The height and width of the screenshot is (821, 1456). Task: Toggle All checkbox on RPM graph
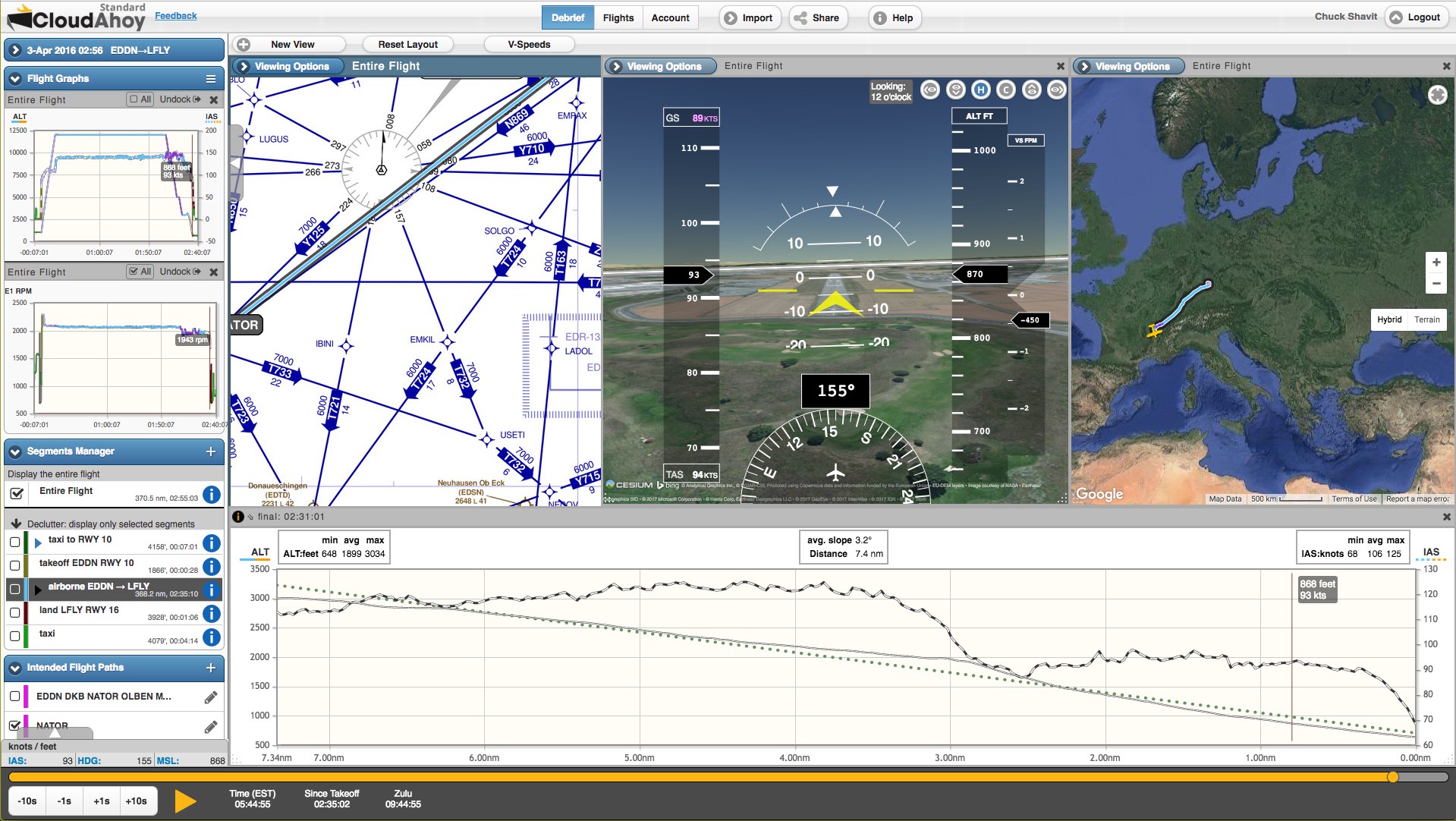[134, 272]
